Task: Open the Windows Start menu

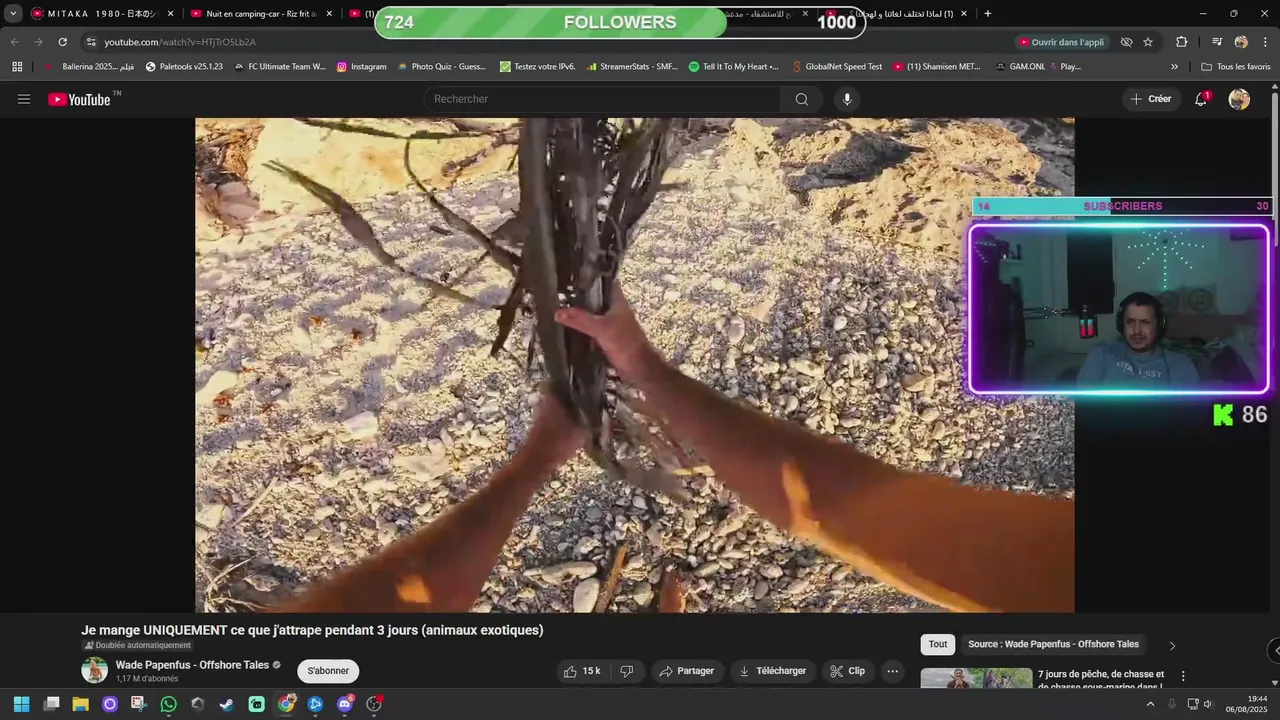Action: pyautogui.click(x=21, y=704)
